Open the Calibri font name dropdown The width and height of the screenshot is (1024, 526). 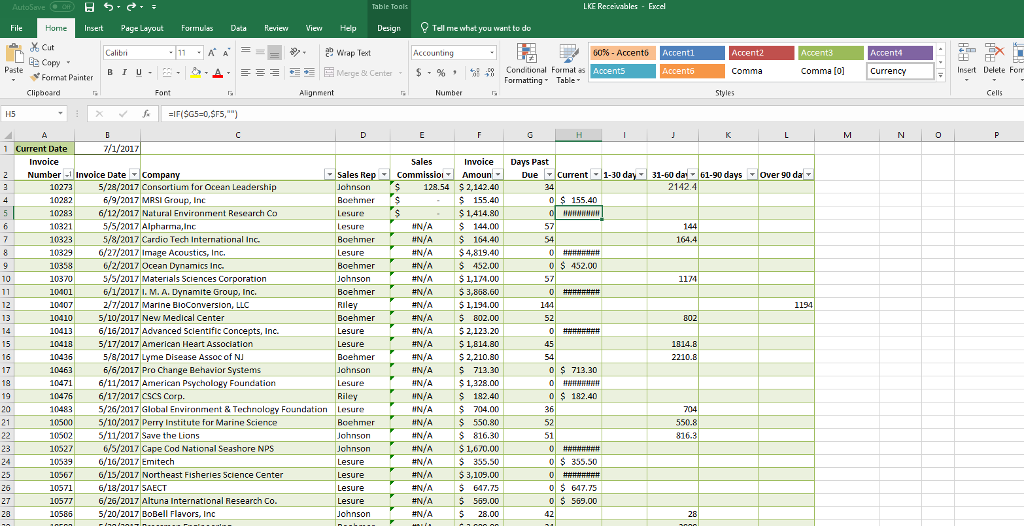pos(171,53)
